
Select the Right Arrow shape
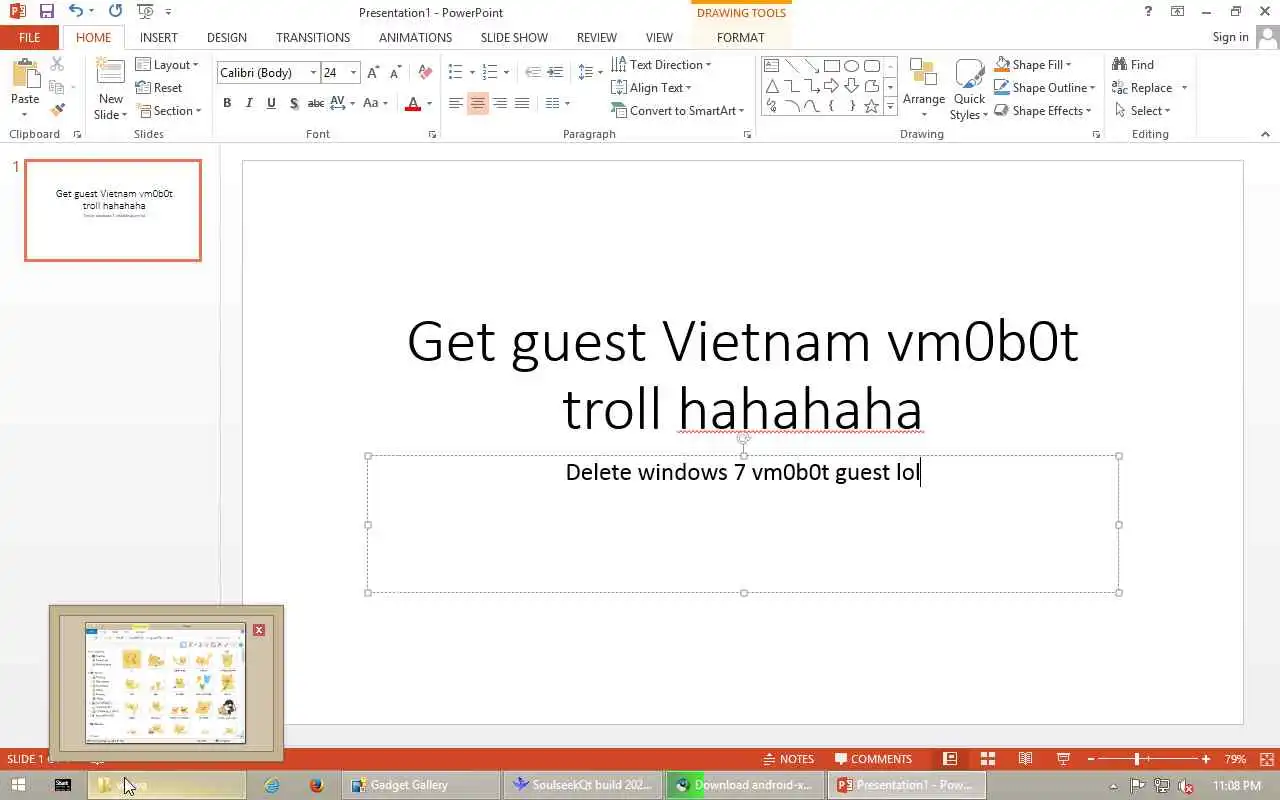coord(831,86)
